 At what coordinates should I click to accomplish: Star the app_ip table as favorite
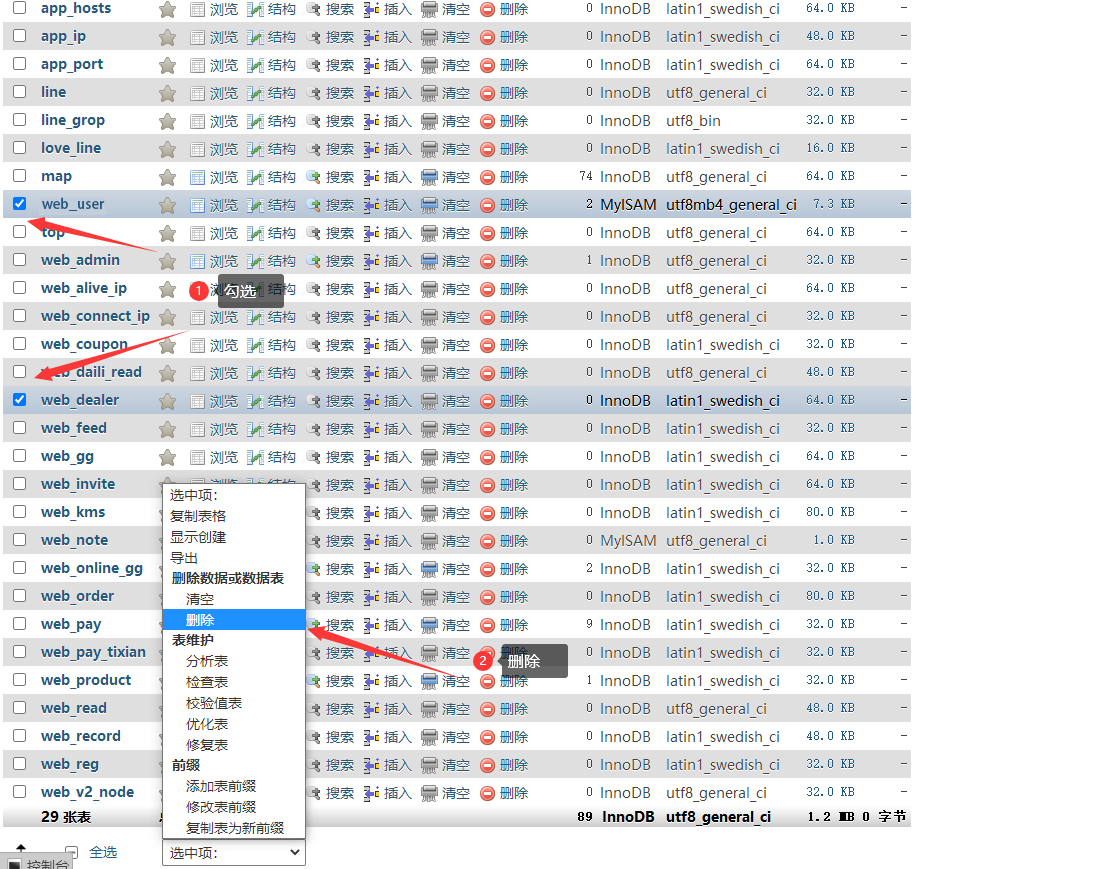pyautogui.click(x=167, y=37)
